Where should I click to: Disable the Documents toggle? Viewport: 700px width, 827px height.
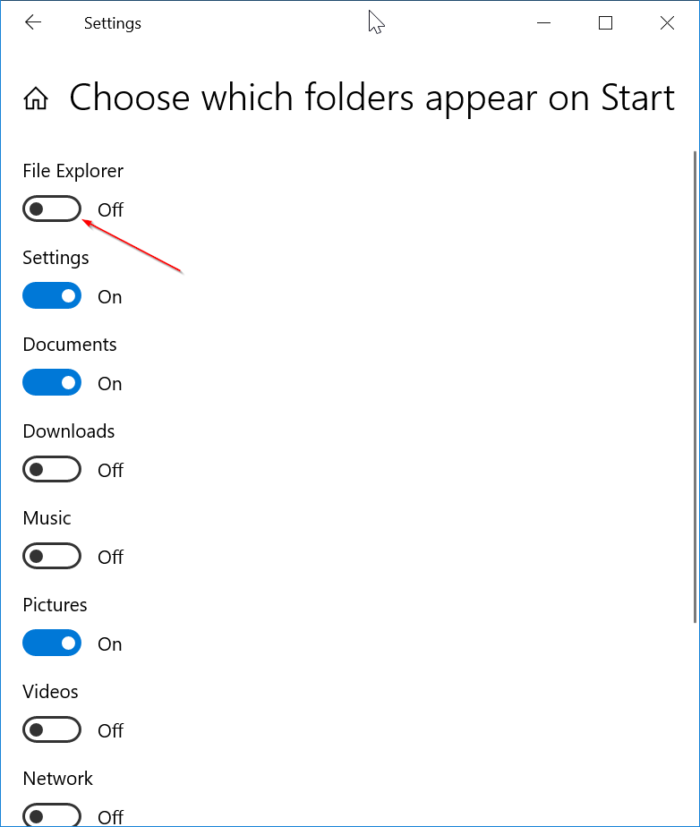(51, 382)
